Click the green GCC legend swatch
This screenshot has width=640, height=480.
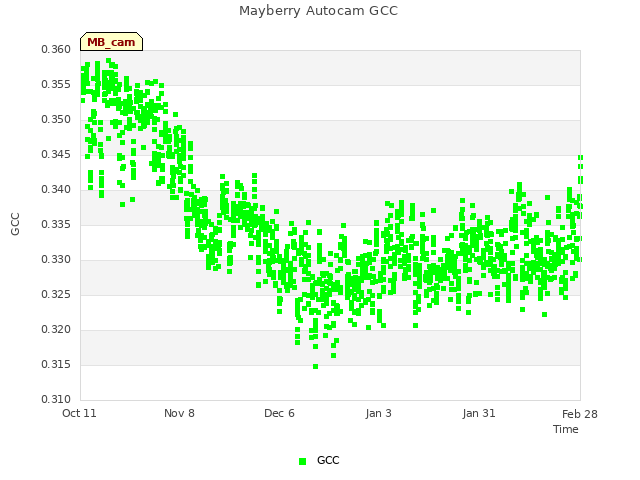tap(302, 461)
